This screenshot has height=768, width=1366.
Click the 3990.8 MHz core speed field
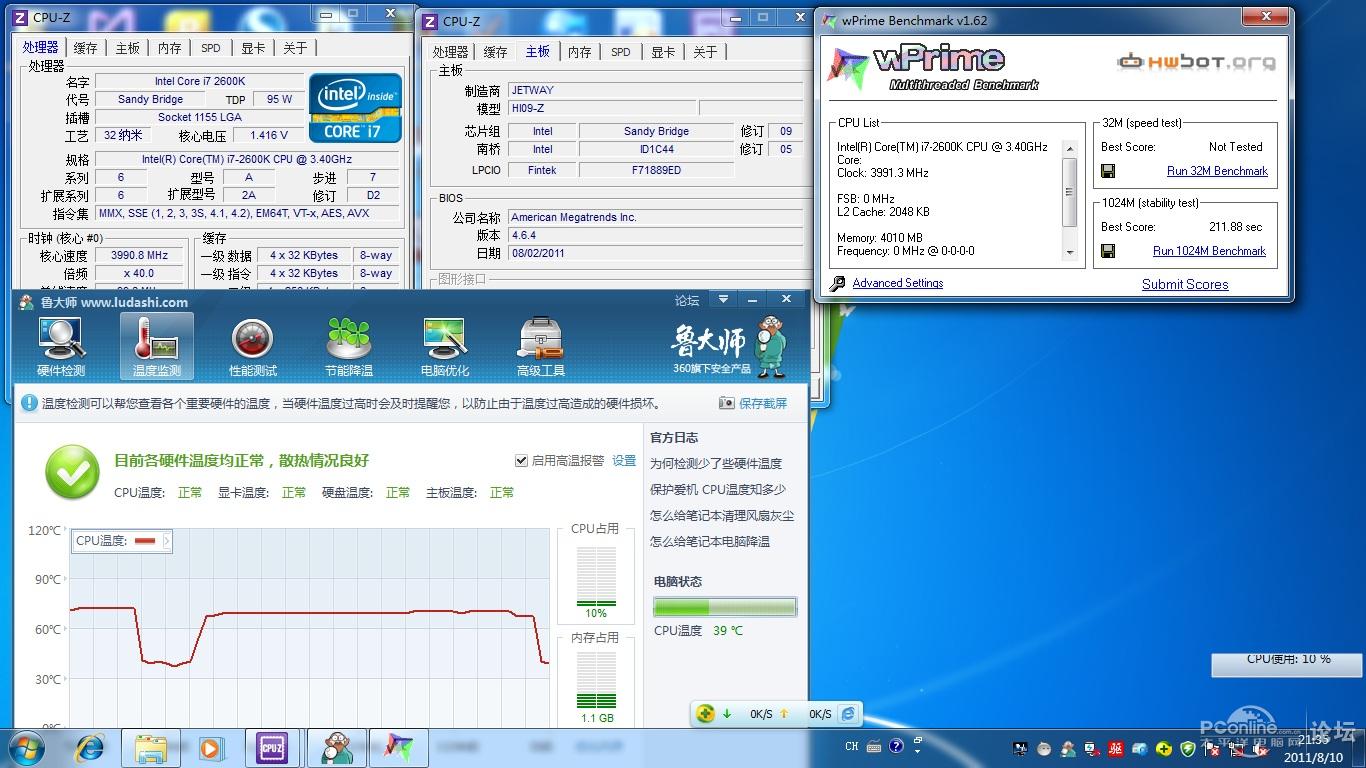139,255
